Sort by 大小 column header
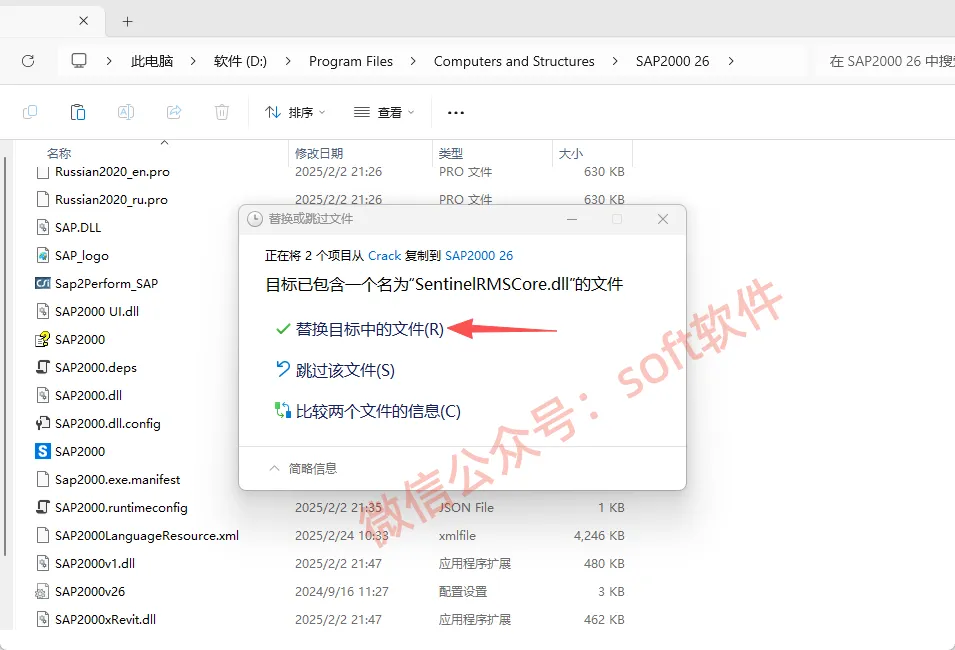Image resolution: width=955 pixels, height=650 pixels. 571,153
